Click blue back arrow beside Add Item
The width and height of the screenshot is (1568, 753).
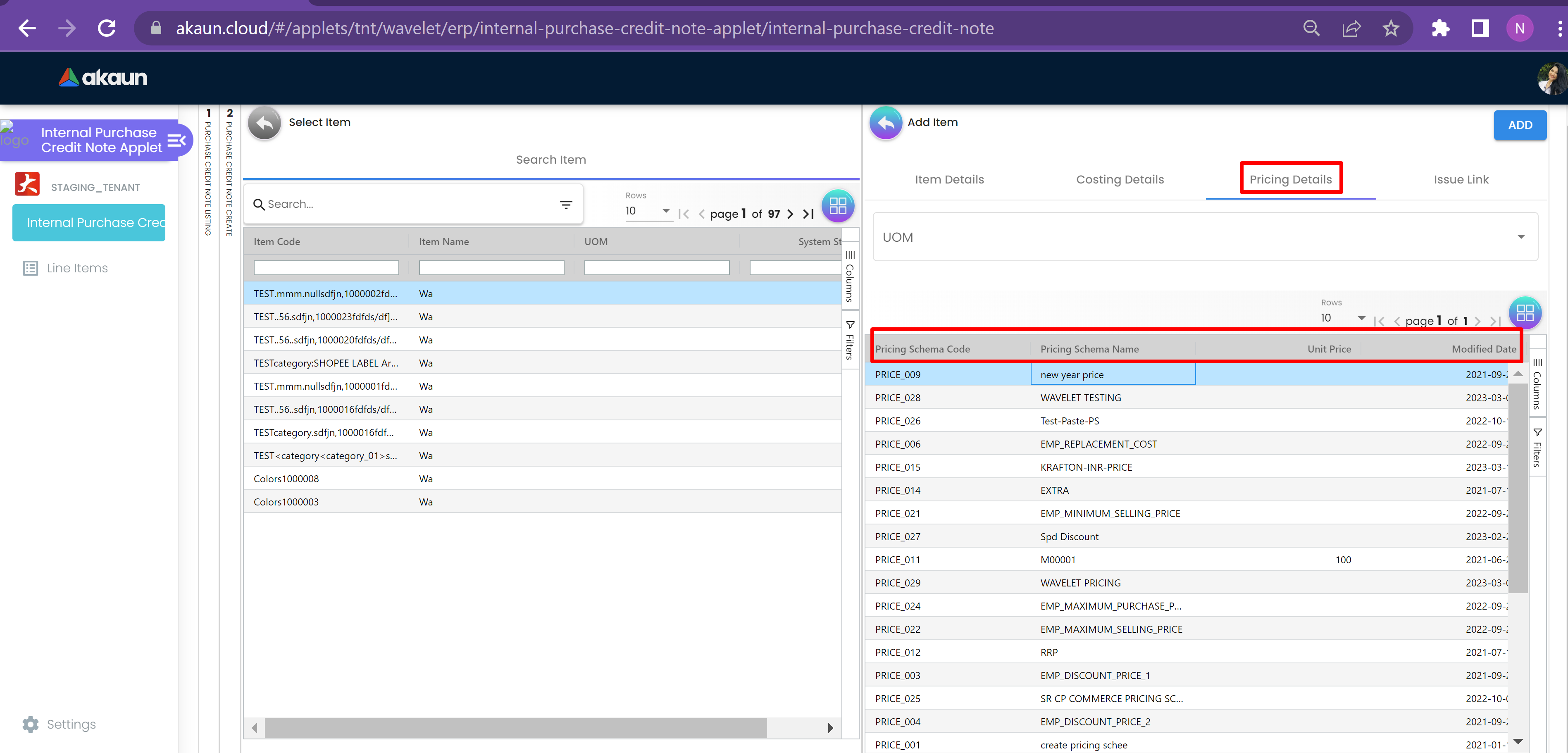(886, 123)
